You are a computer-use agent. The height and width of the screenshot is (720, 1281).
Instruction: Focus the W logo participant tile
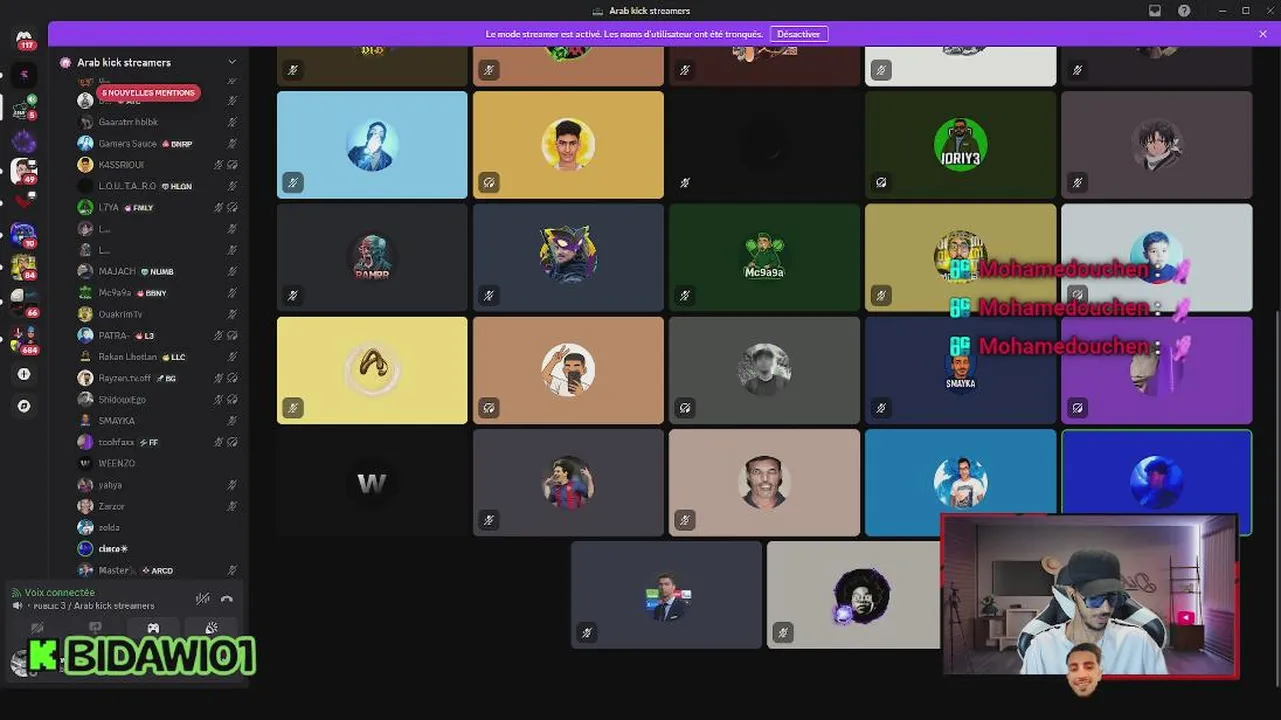click(x=372, y=483)
